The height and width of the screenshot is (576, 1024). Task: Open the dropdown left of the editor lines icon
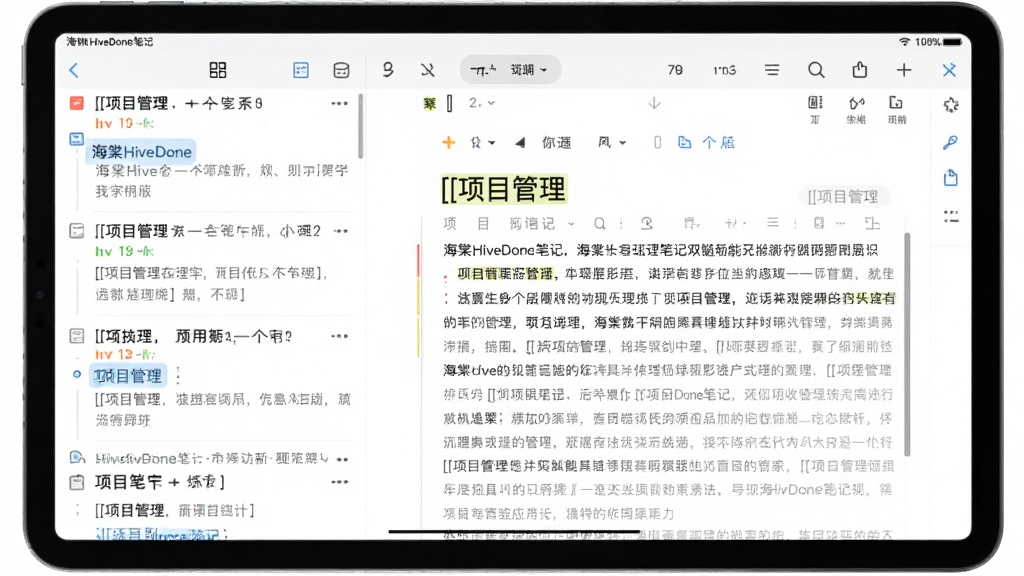(735, 223)
